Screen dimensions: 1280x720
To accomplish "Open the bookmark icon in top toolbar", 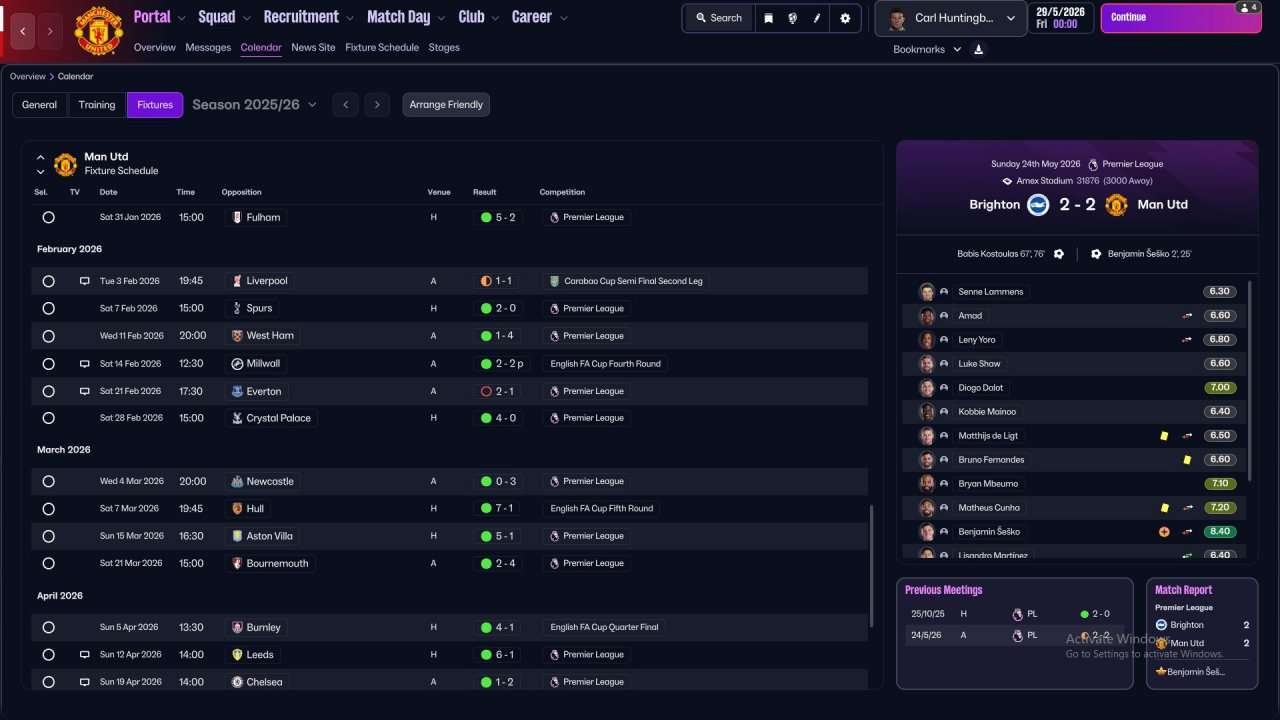I will coord(768,18).
